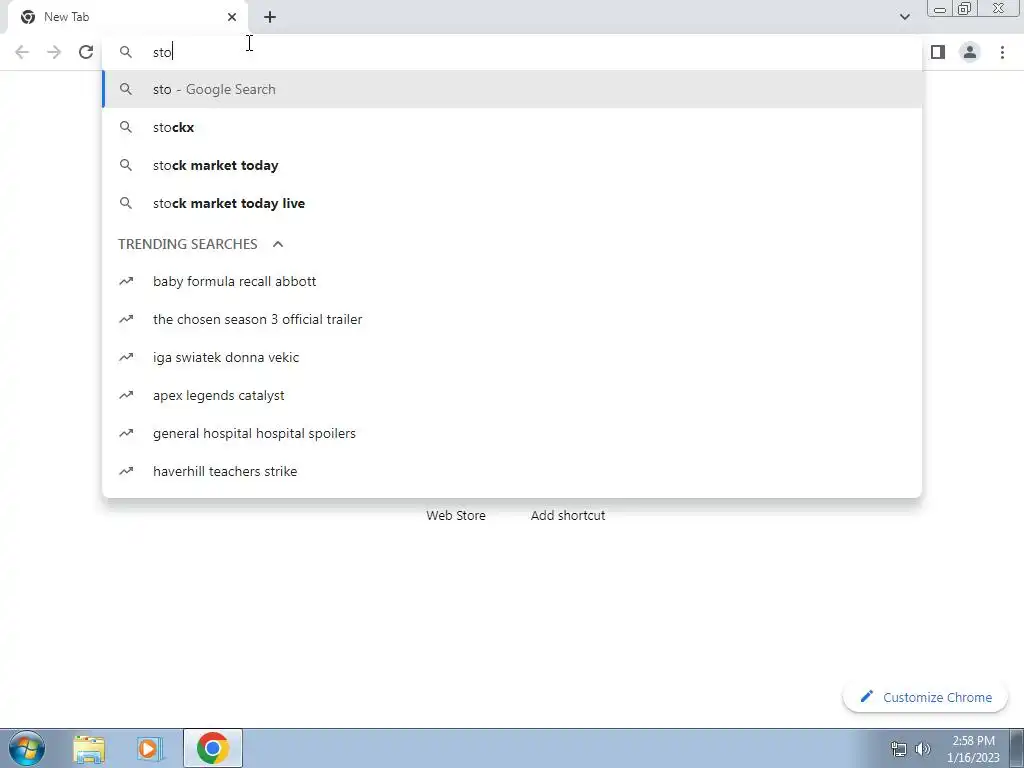Click trending arrow icon beside 'apex legends catalyst'
Viewport: 1024px width, 768px height.
point(126,395)
